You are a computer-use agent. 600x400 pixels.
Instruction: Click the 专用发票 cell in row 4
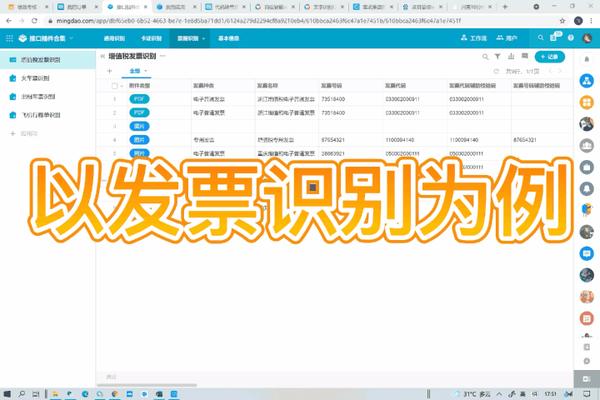coord(223,140)
